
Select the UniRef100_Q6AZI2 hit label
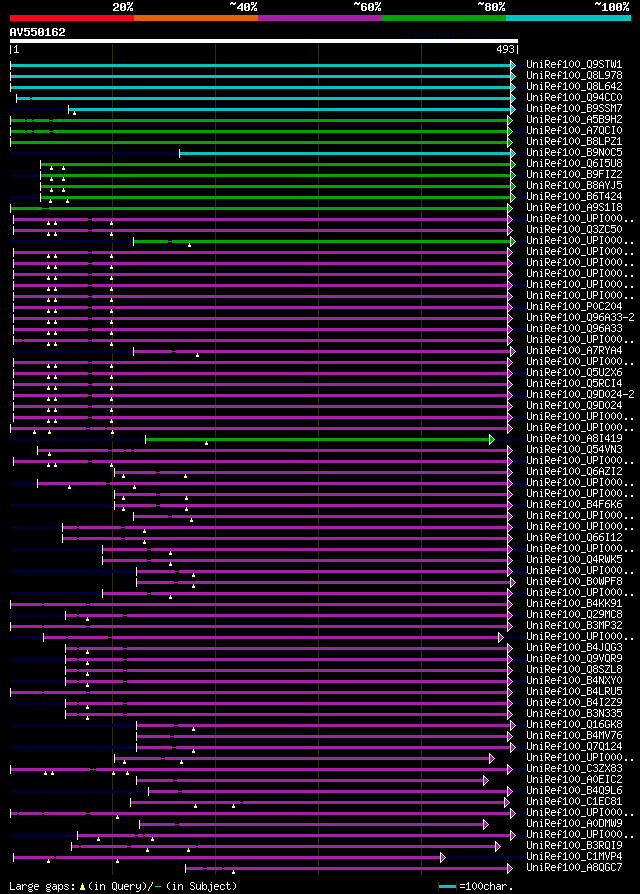[x=574, y=472]
